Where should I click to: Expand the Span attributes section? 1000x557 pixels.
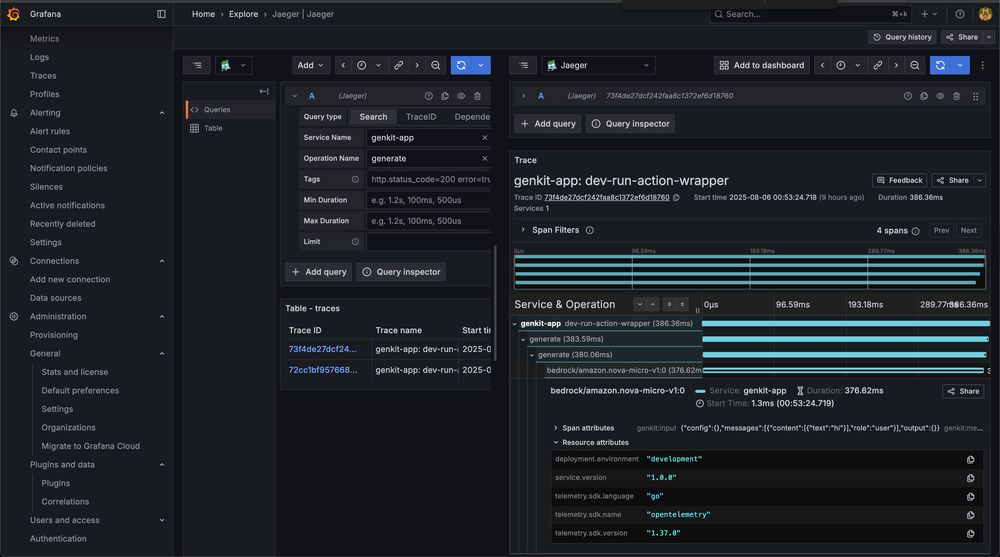coord(555,428)
